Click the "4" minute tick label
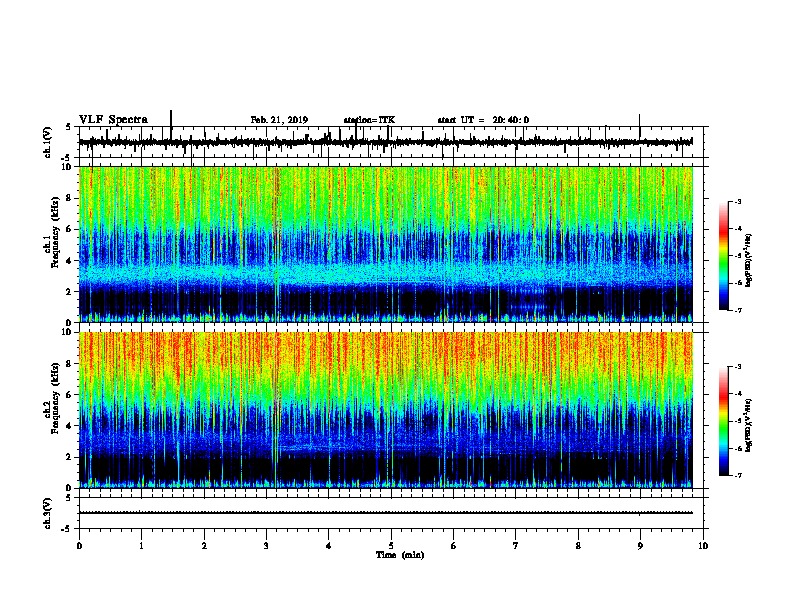The height and width of the screenshot is (612, 792). [x=329, y=546]
